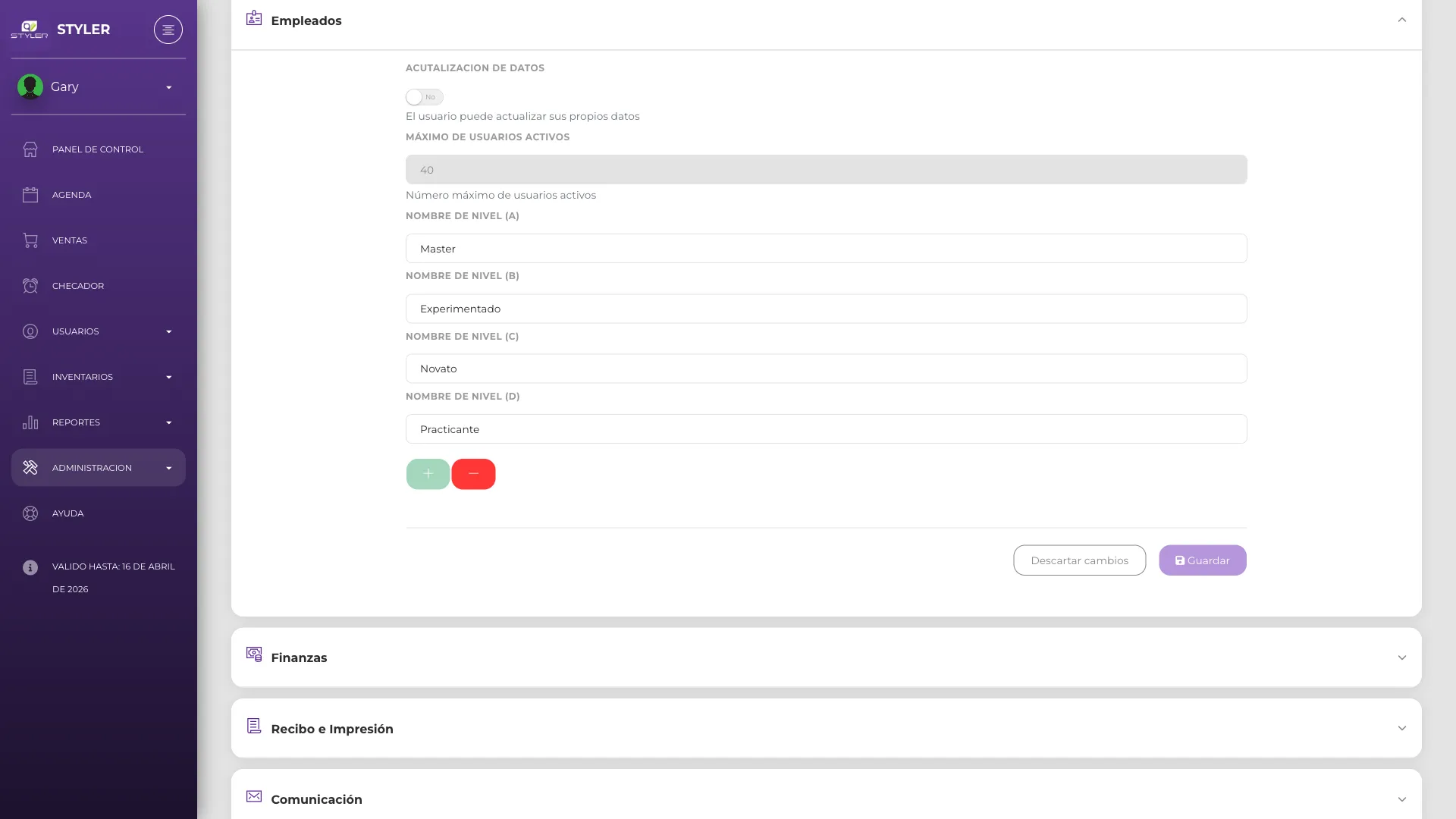Add a new level with green plus button
The width and height of the screenshot is (1456, 819).
point(428,474)
